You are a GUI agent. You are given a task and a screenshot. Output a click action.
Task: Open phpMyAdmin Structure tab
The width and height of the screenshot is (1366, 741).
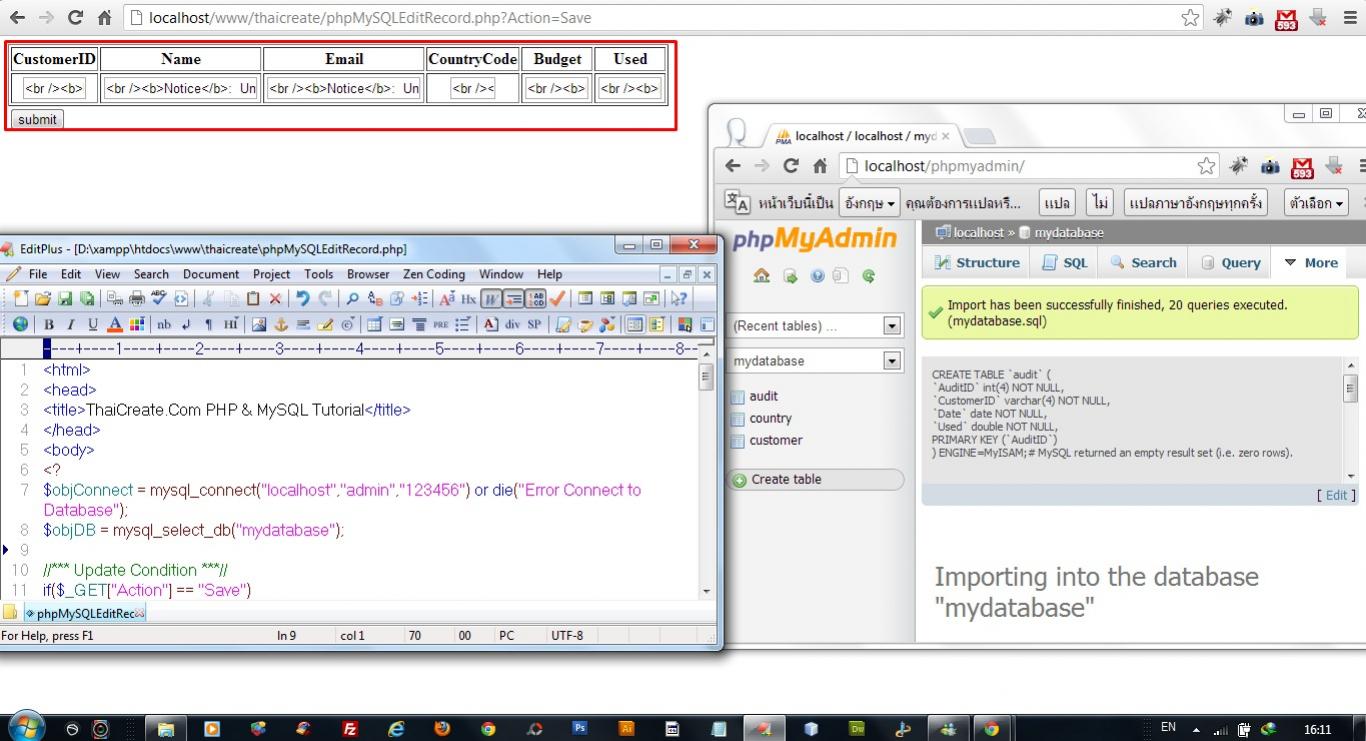pyautogui.click(x=977, y=262)
